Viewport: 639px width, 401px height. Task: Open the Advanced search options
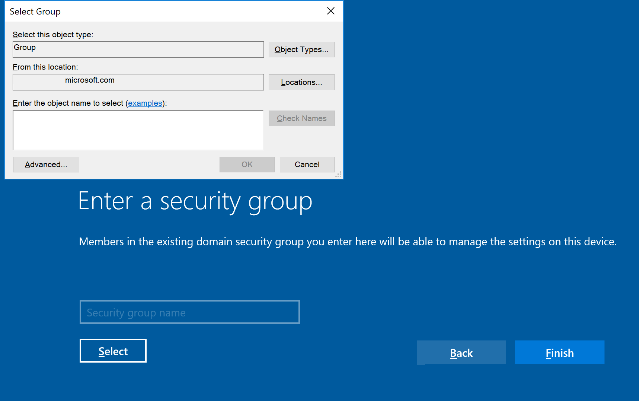(x=45, y=164)
